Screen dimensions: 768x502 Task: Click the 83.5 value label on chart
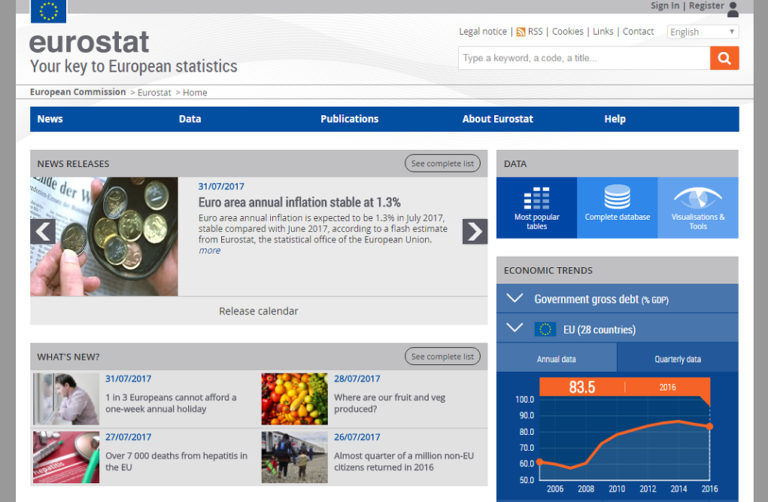(582, 387)
